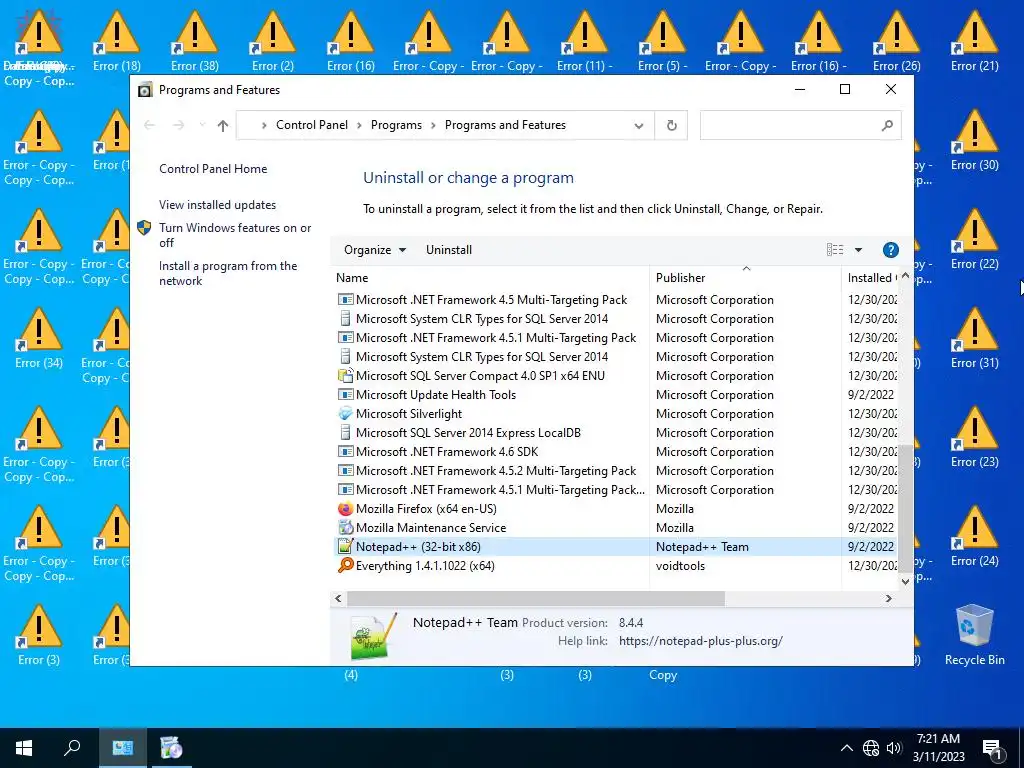Open the Windows Start menu
Screen dimensions: 1024x768
(24, 748)
